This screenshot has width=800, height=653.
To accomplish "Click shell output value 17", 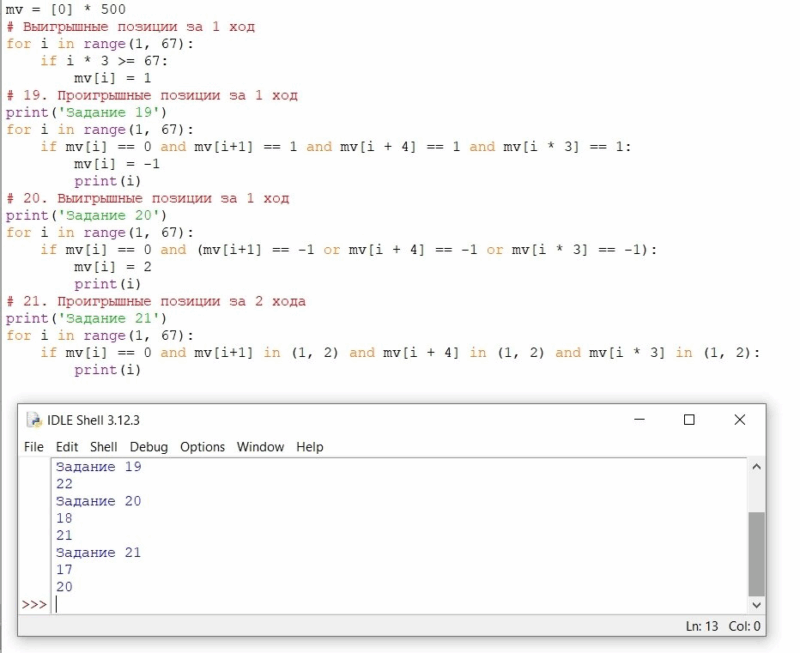I will pyautogui.click(x=64, y=569).
